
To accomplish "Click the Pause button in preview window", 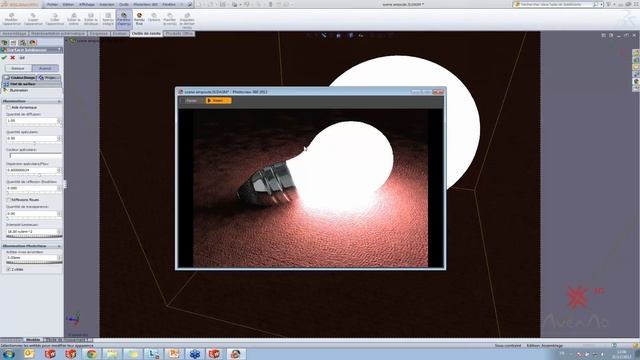I will pyautogui.click(x=191, y=100).
